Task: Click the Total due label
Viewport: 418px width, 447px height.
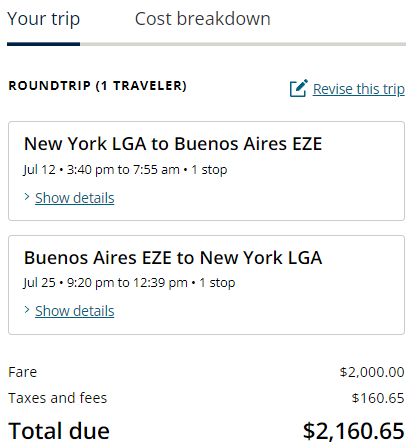Action: point(59,431)
